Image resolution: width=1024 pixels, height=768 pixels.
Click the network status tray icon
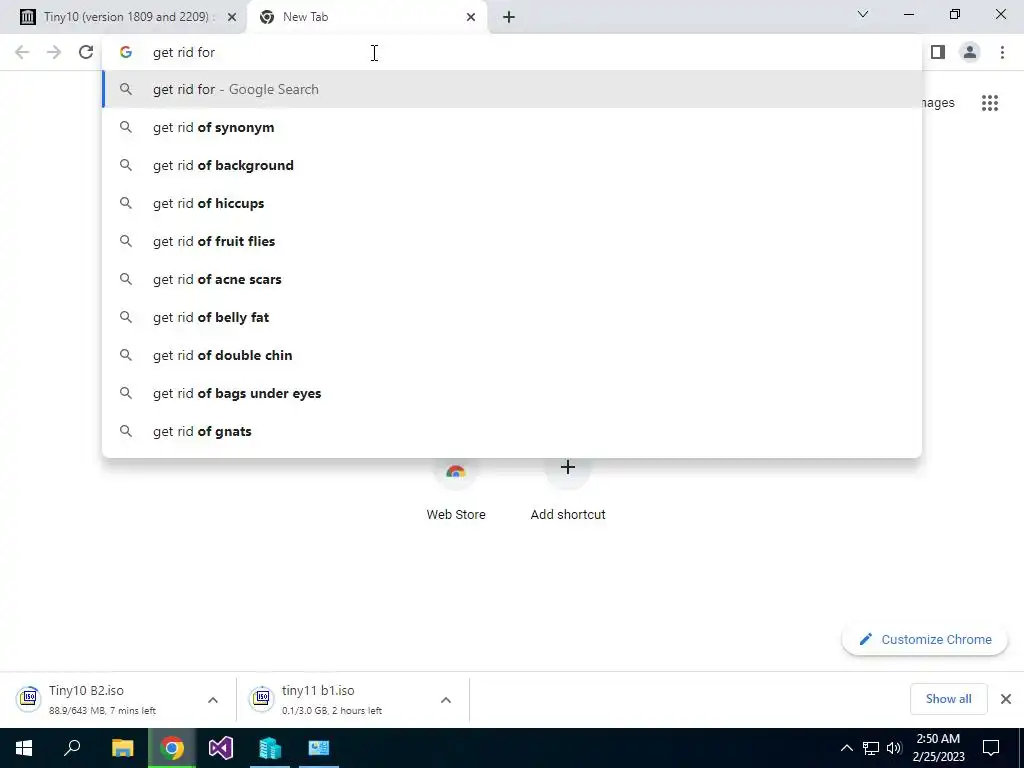click(x=871, y=748)
